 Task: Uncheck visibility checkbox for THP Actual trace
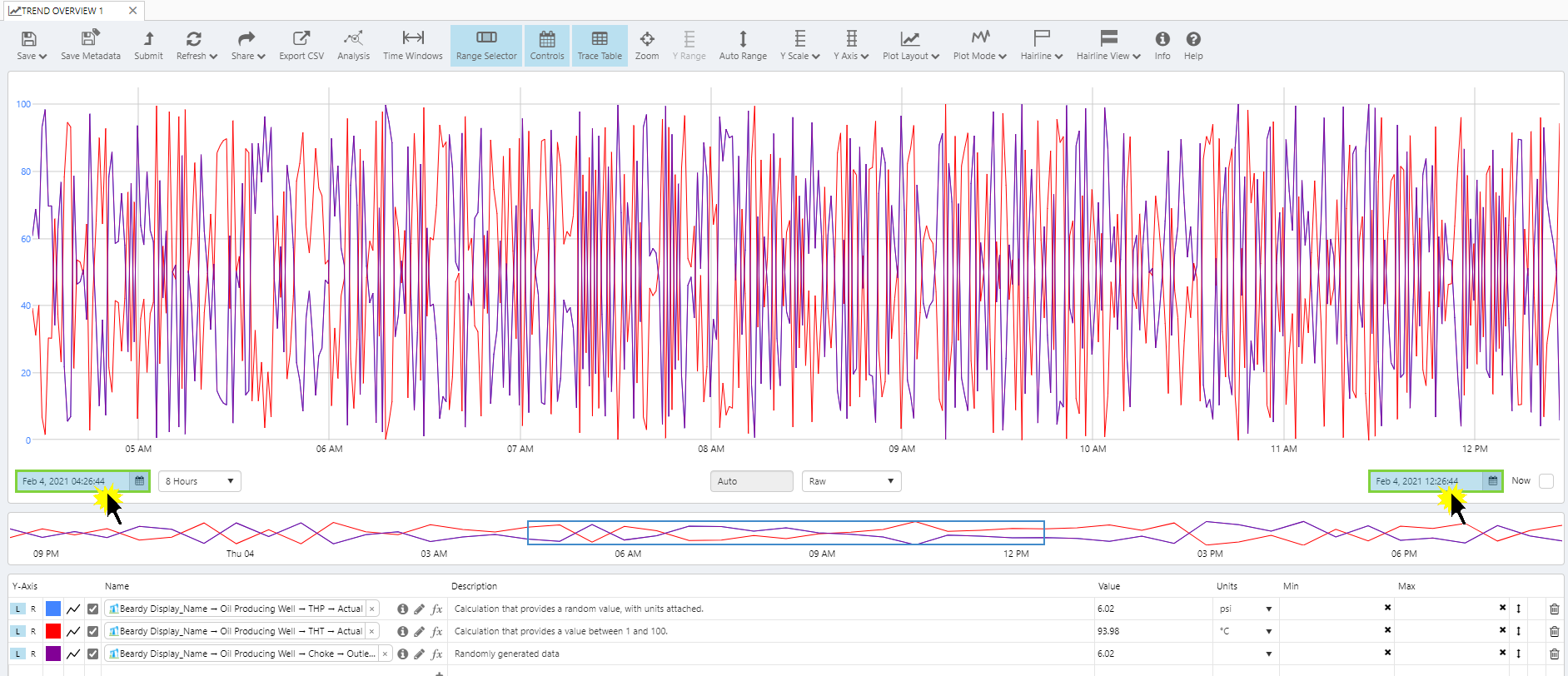click(92, 609)
